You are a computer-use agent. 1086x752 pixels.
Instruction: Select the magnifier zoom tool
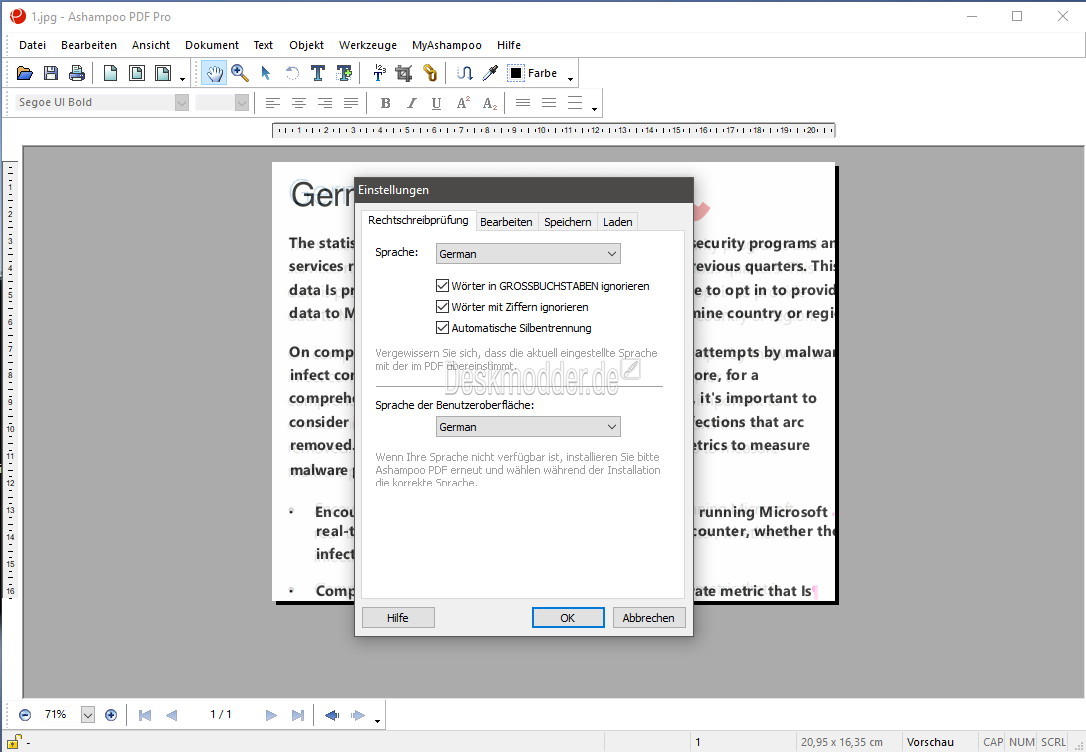(x=240, y=73)
